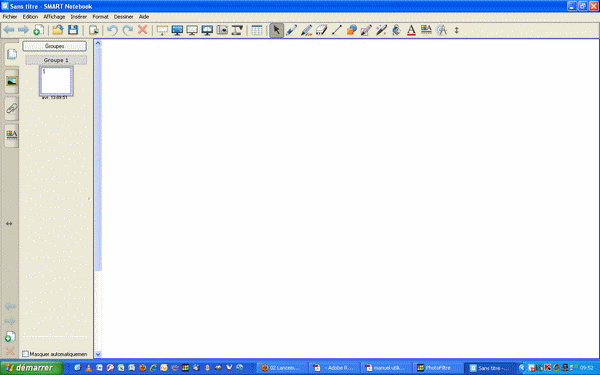
Task: Select the Pen tool in toolbar
Action: pyautogui.click(x=291, y=30)
